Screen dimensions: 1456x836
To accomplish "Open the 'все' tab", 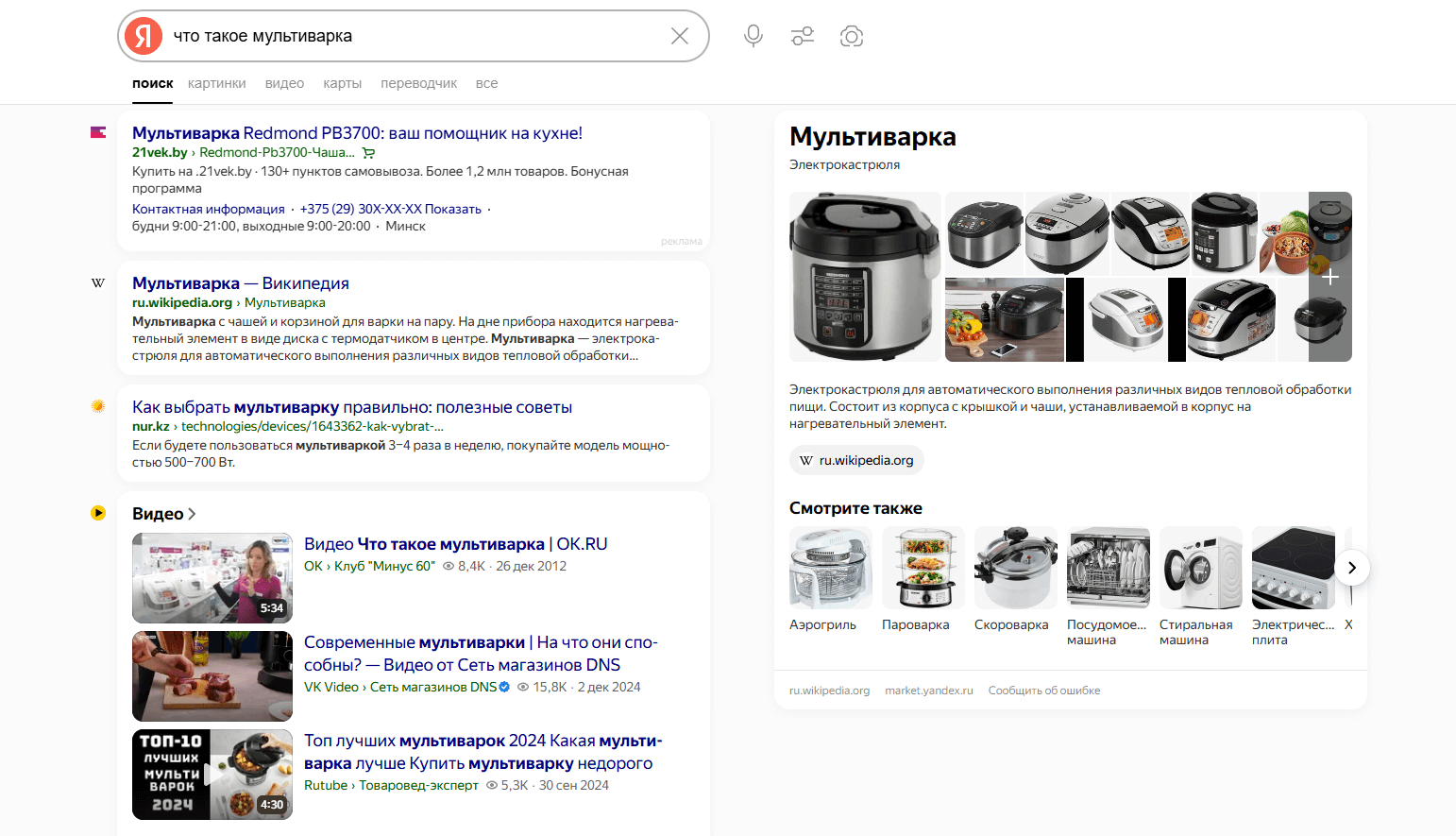I will (x=487, y=83).
